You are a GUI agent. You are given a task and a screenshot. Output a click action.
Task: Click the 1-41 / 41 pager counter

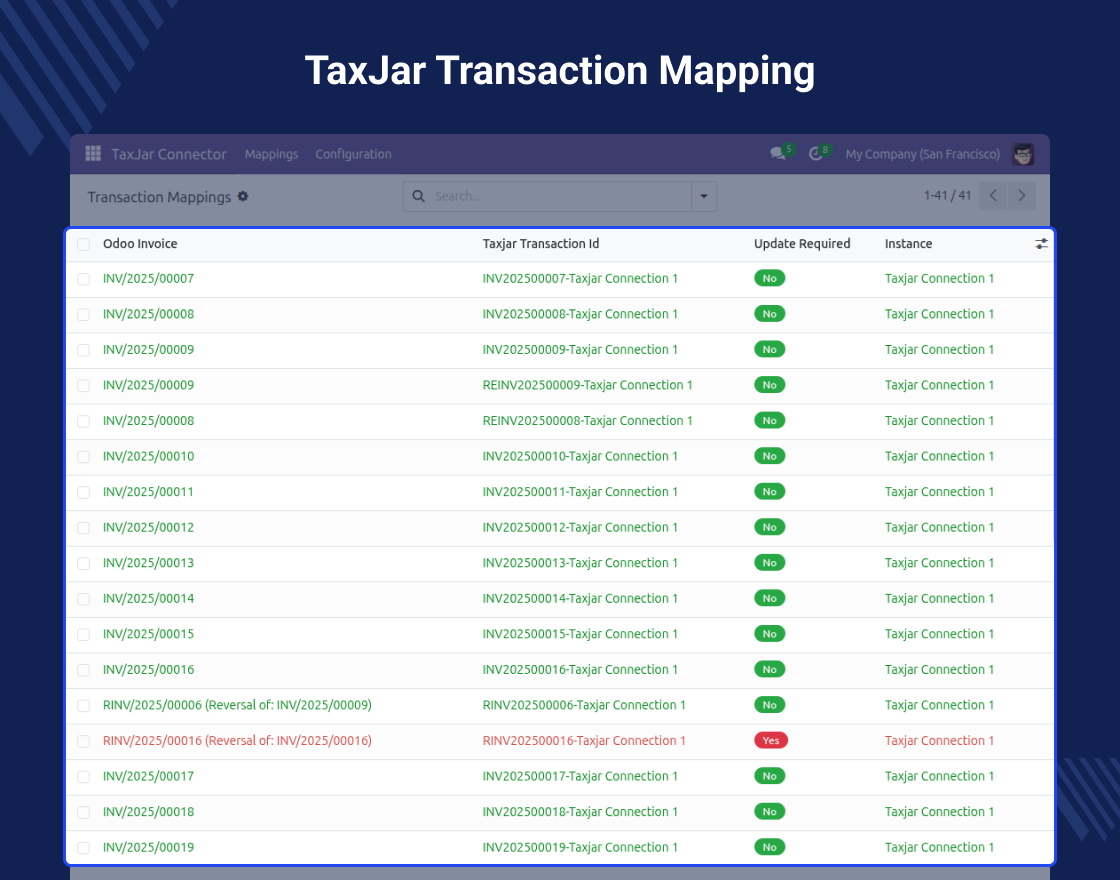tap(947, 195)
